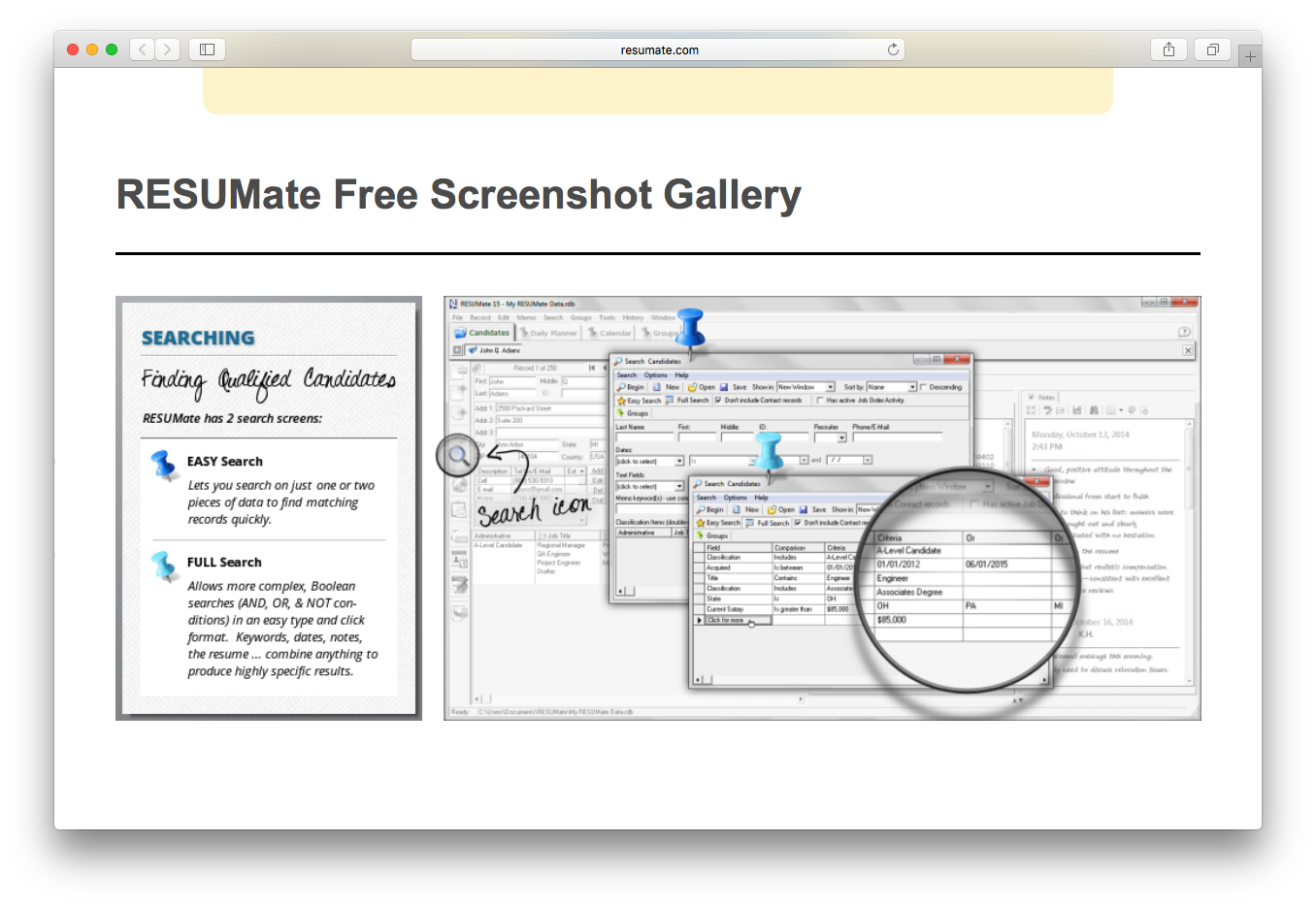Click Begin in front Search Candidates window
The height and width of the screenshot is (907, 1316).
[711, 509]
